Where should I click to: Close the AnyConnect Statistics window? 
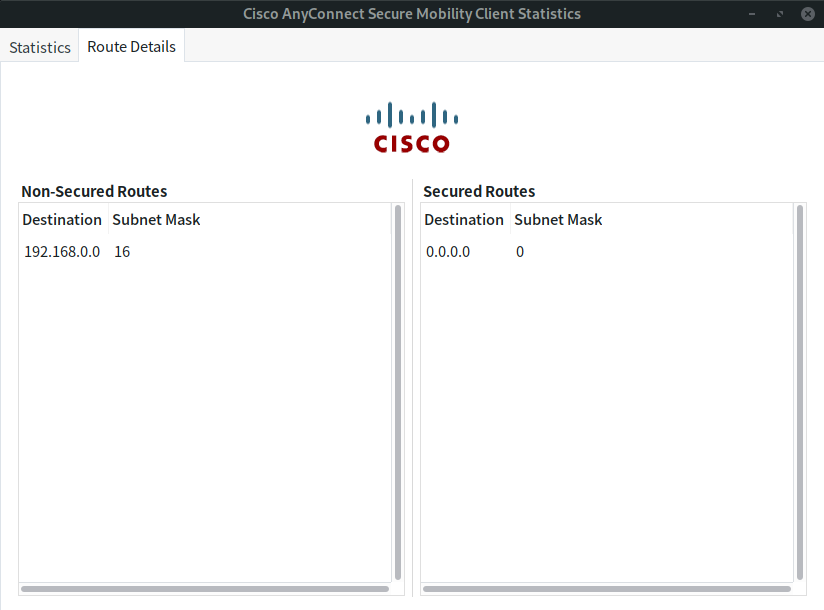[808, 14]
